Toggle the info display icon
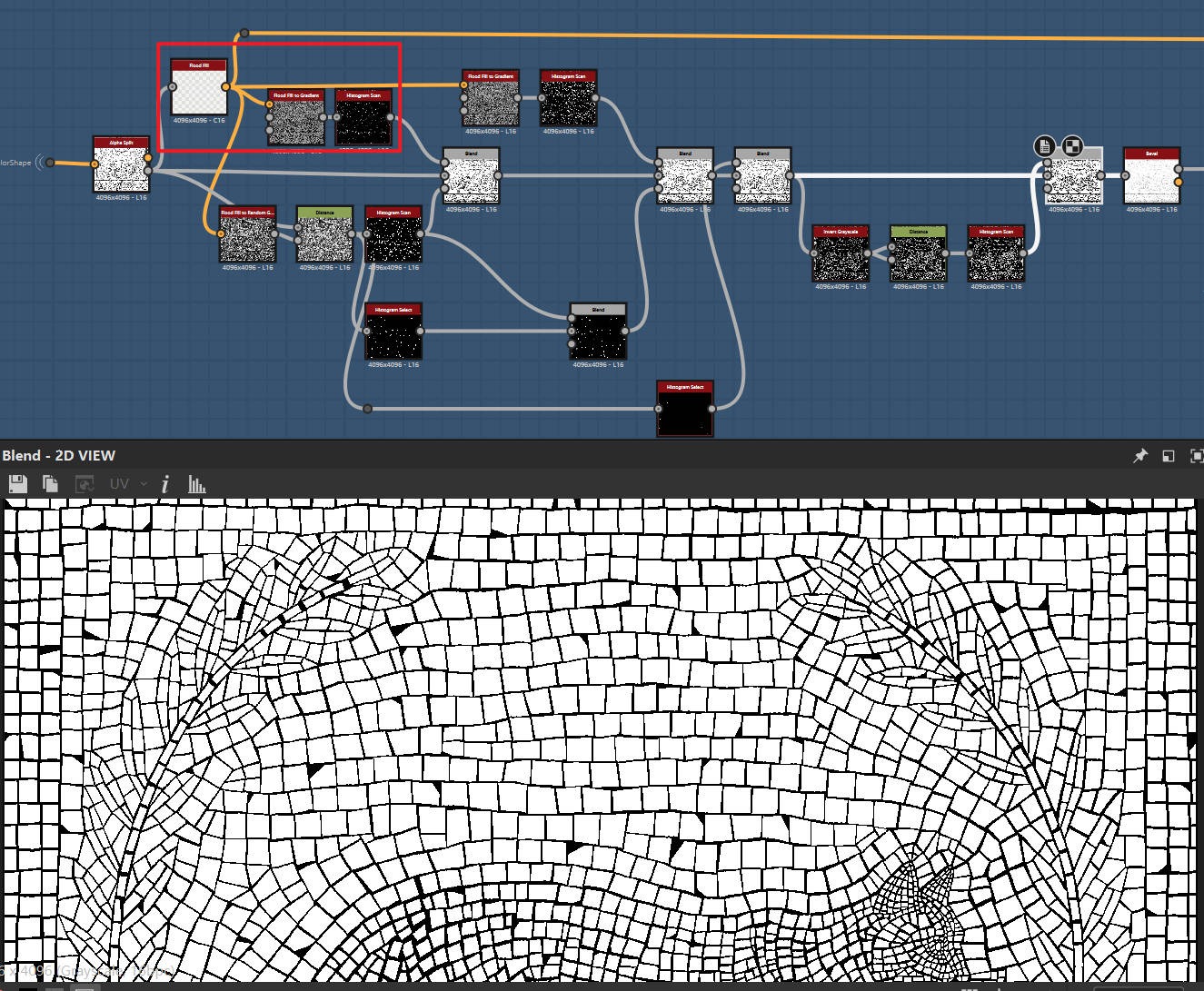This screenshot has width=1204, height=991. [165, 484]
